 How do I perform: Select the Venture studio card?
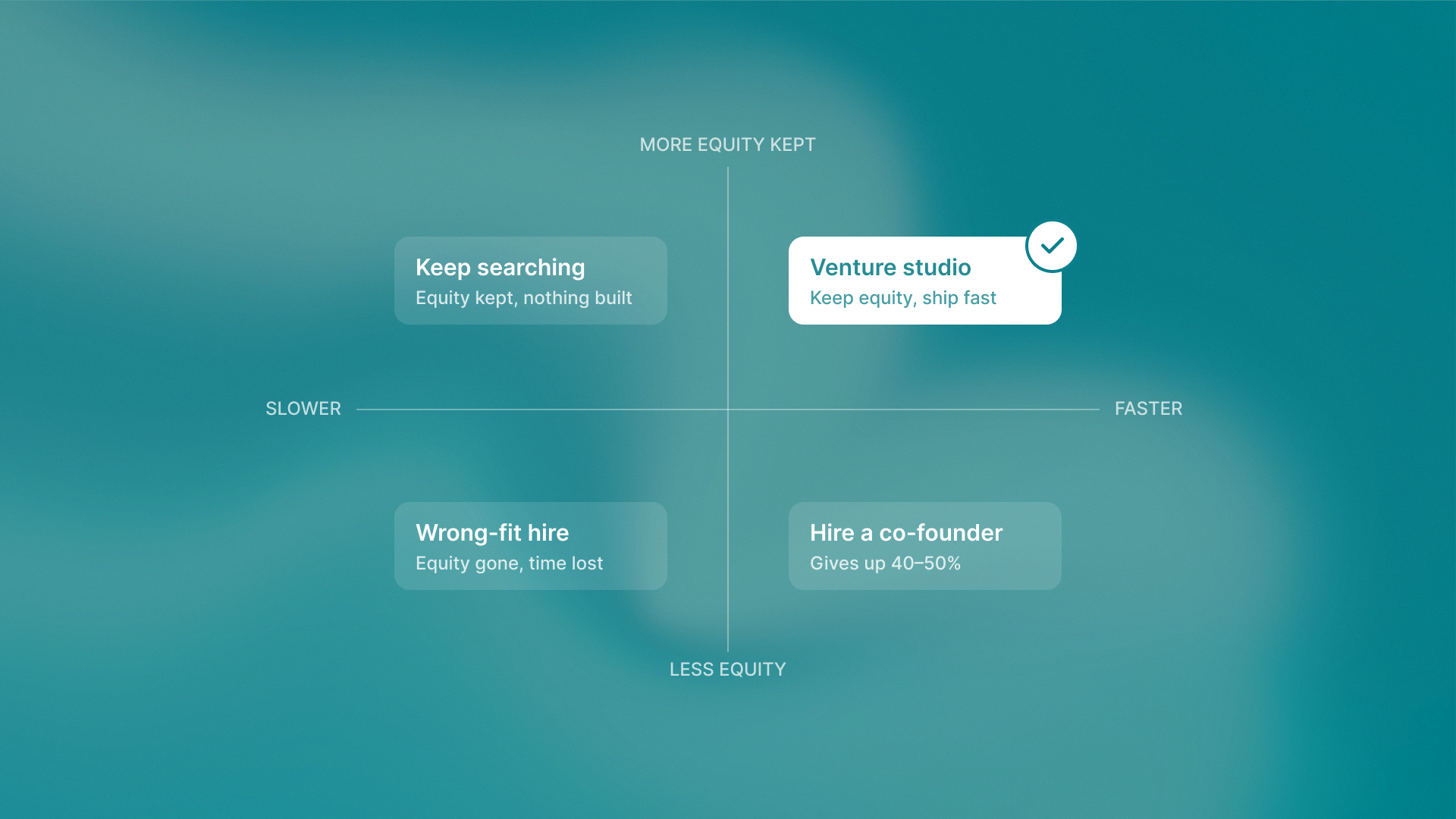tap(925, 281)
